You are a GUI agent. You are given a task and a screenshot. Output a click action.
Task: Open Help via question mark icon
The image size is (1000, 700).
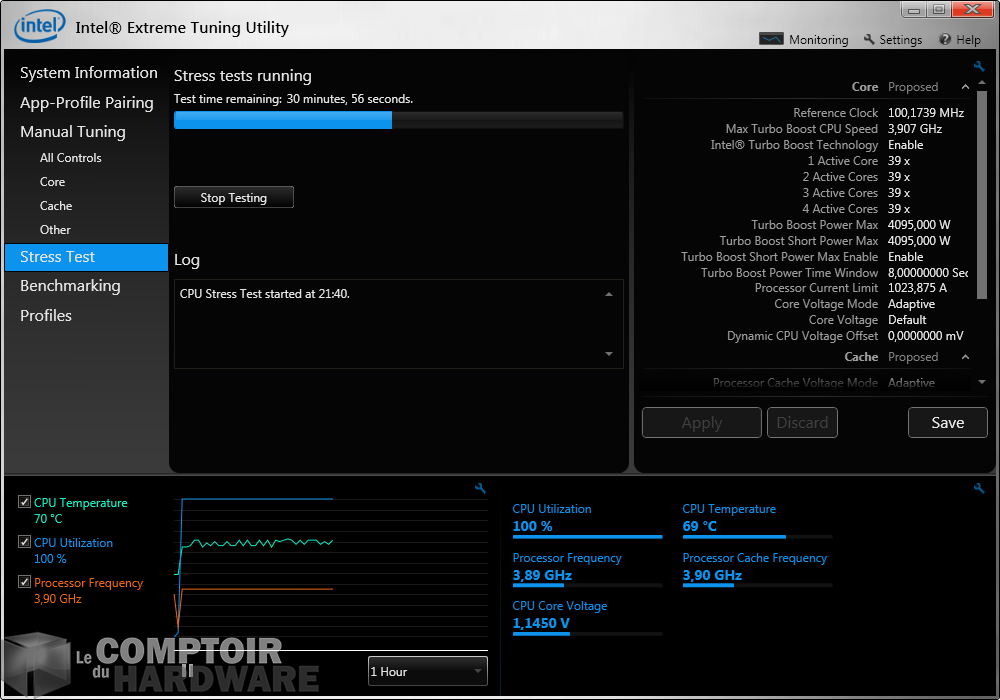coord(945,39)
